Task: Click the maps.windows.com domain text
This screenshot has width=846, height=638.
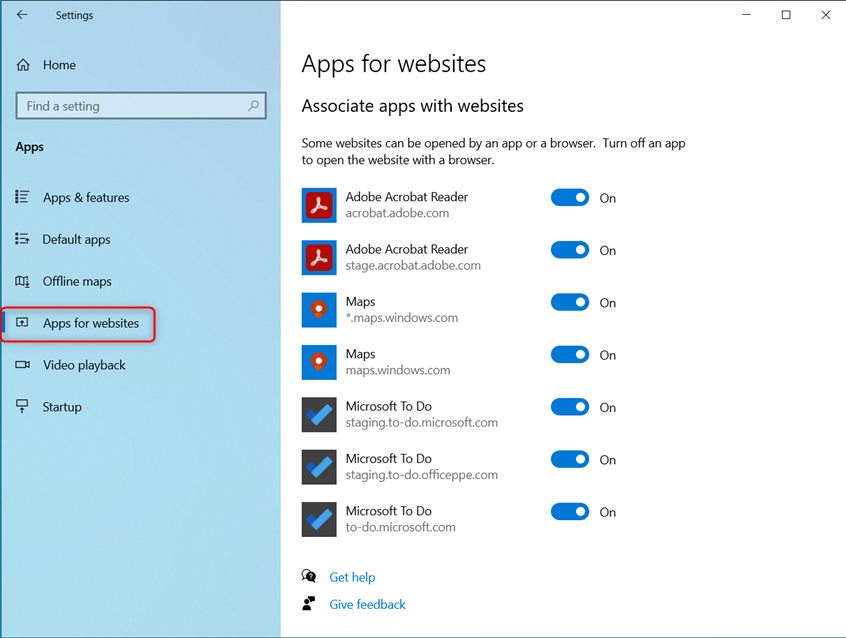Action: click(x=398, y=370)
